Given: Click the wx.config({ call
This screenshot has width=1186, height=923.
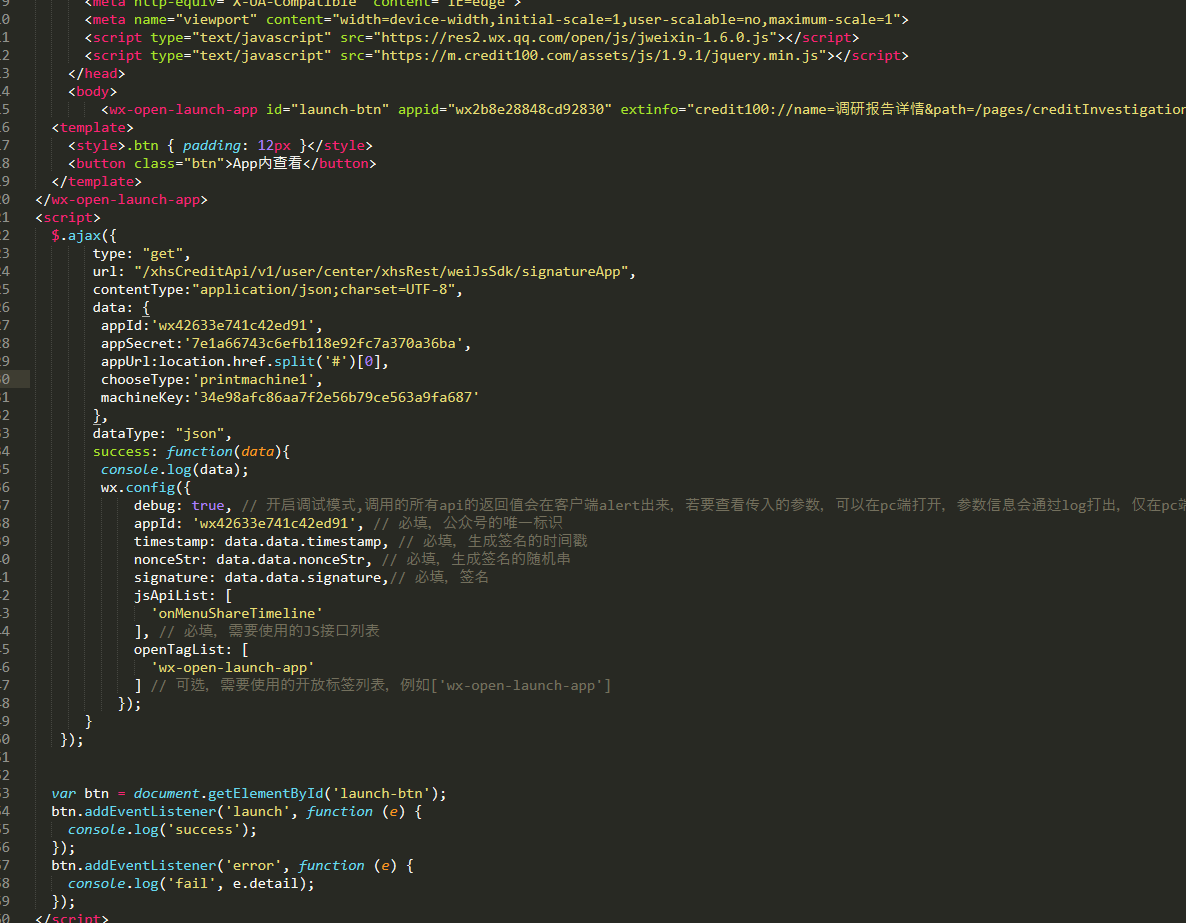Looking at the screenshot, I should click(x=146, y=488).
